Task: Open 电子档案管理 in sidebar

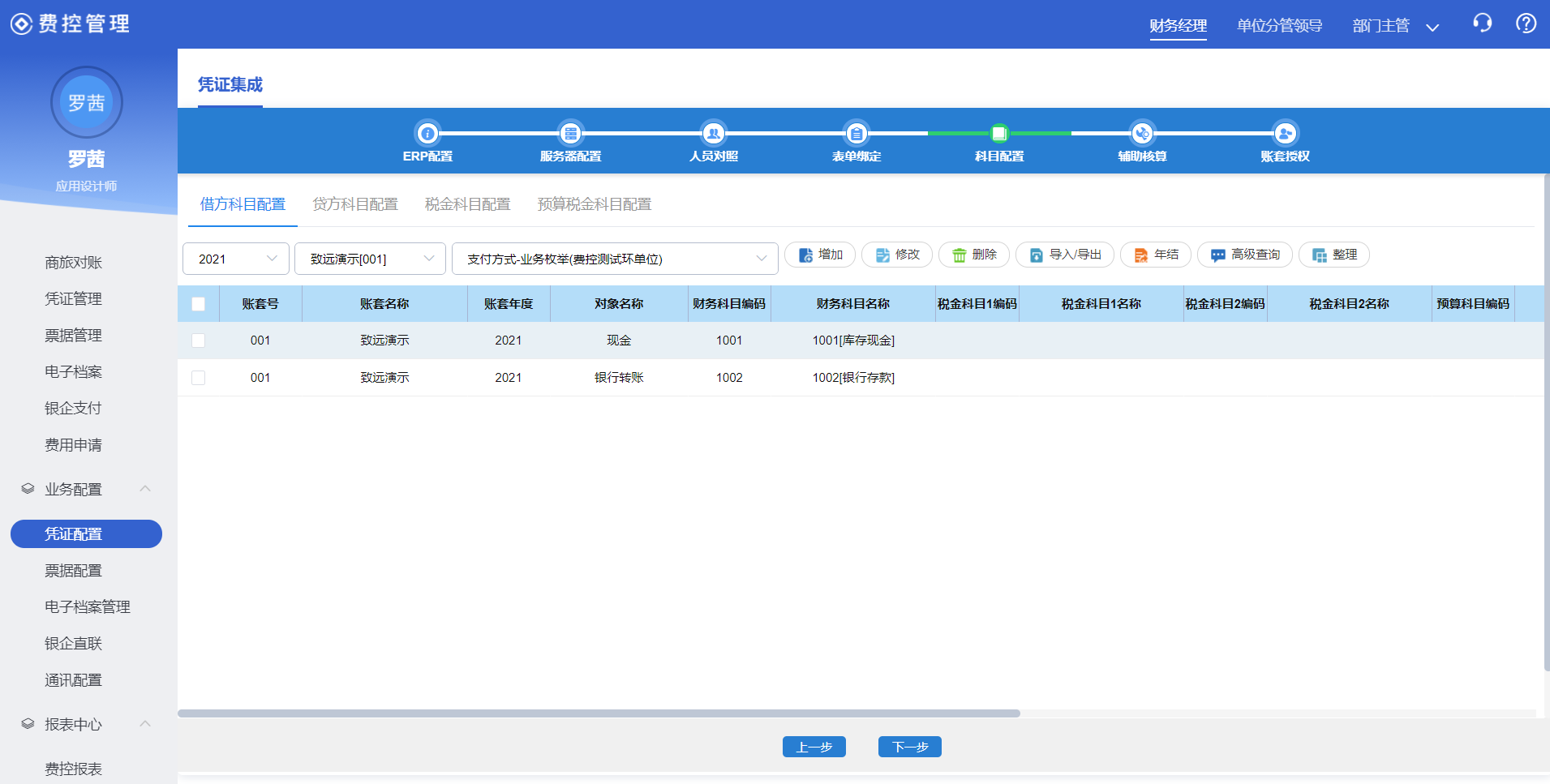Action: (x=88, y=607)
